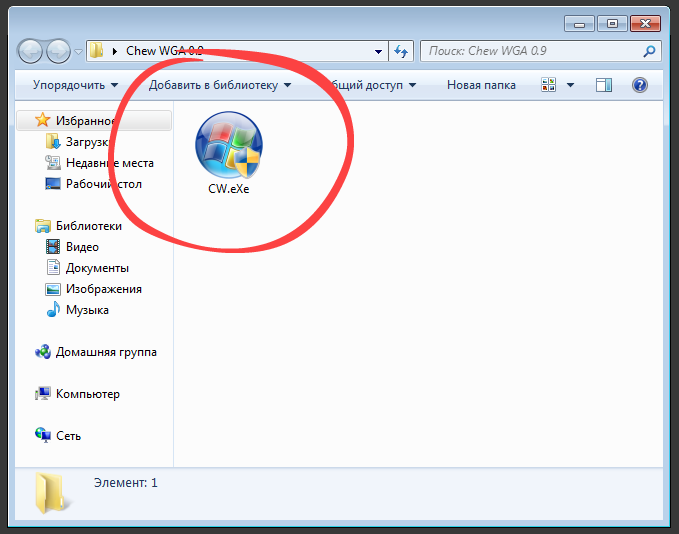Expand the address bar history dropdown

378,51
